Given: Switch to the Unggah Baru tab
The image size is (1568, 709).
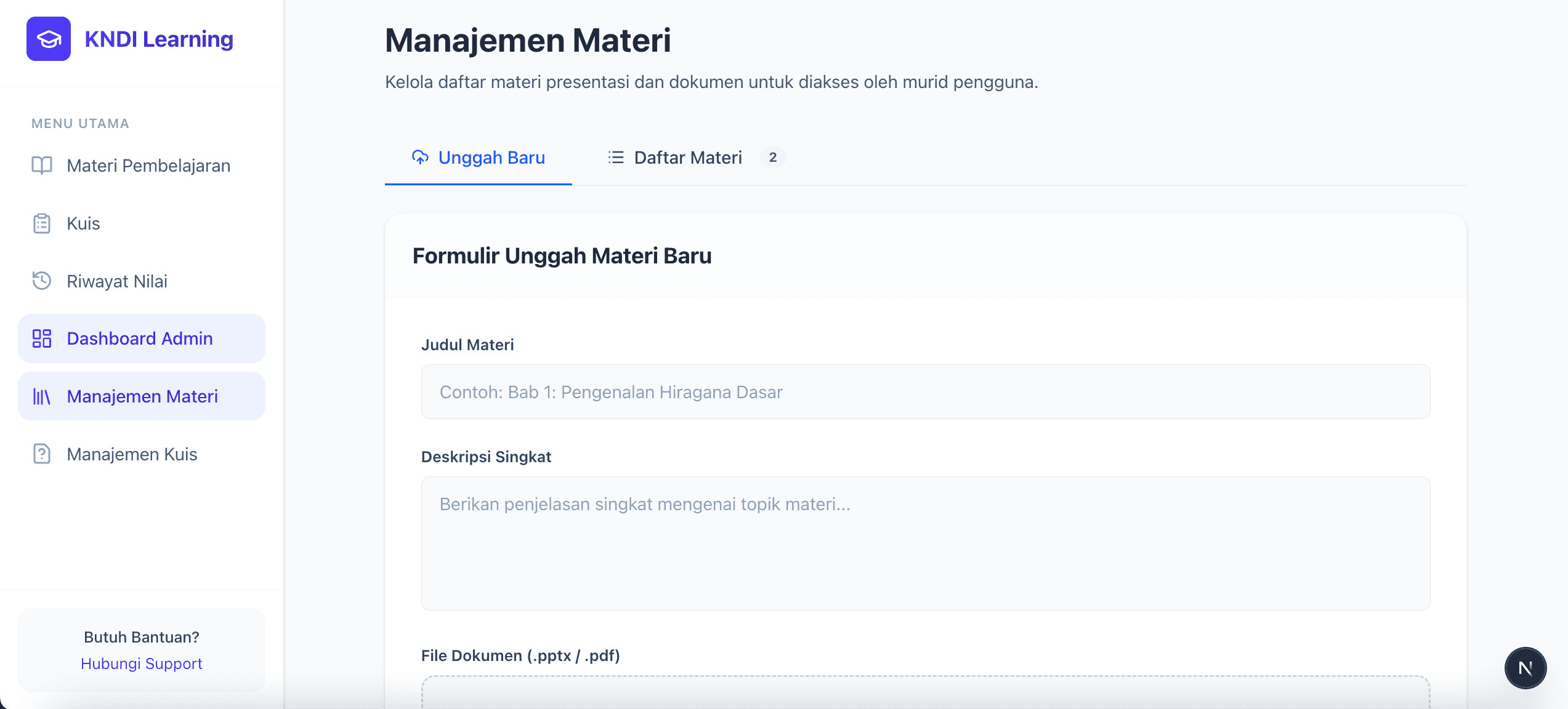Looking at the screenshot, I should click(479, 158).
